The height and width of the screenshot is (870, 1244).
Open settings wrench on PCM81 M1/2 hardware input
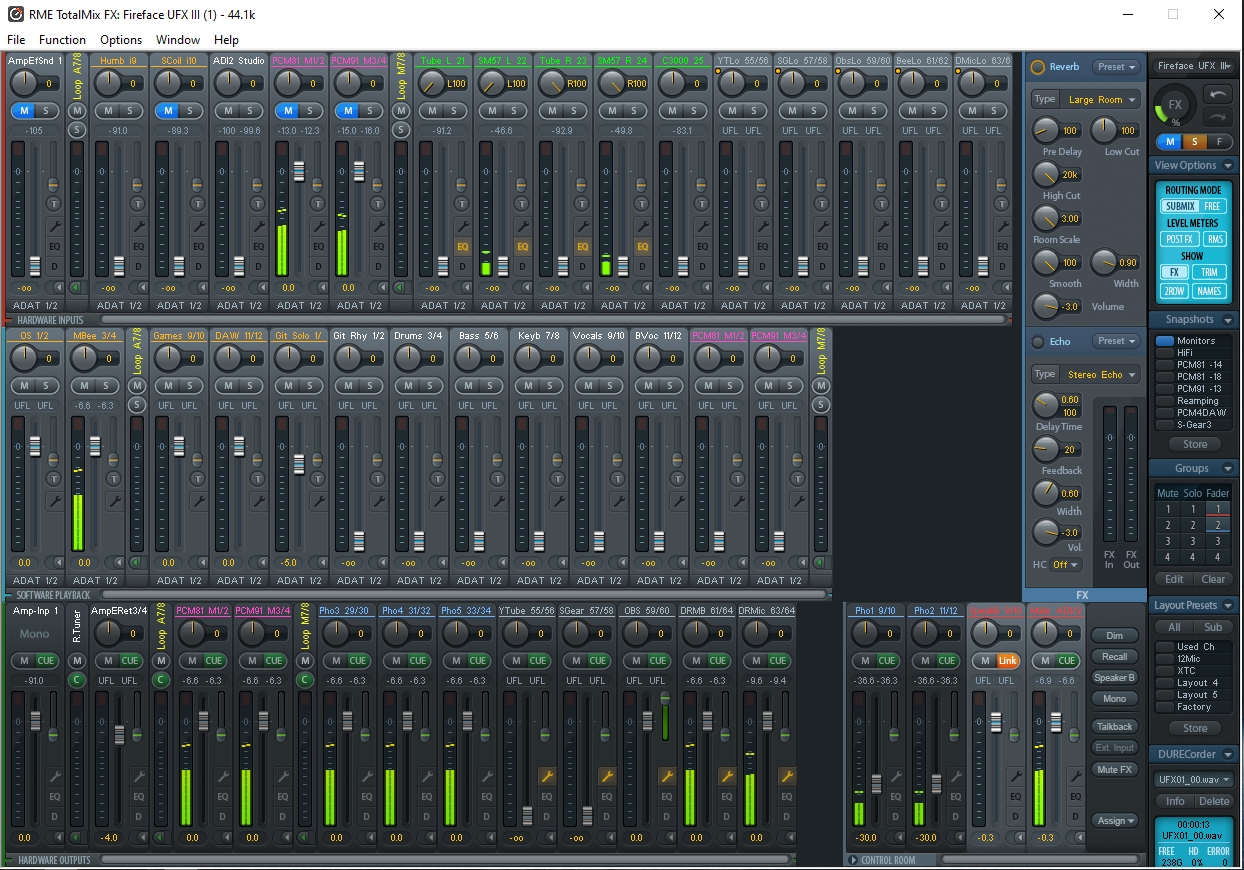[x=318, y=226]
